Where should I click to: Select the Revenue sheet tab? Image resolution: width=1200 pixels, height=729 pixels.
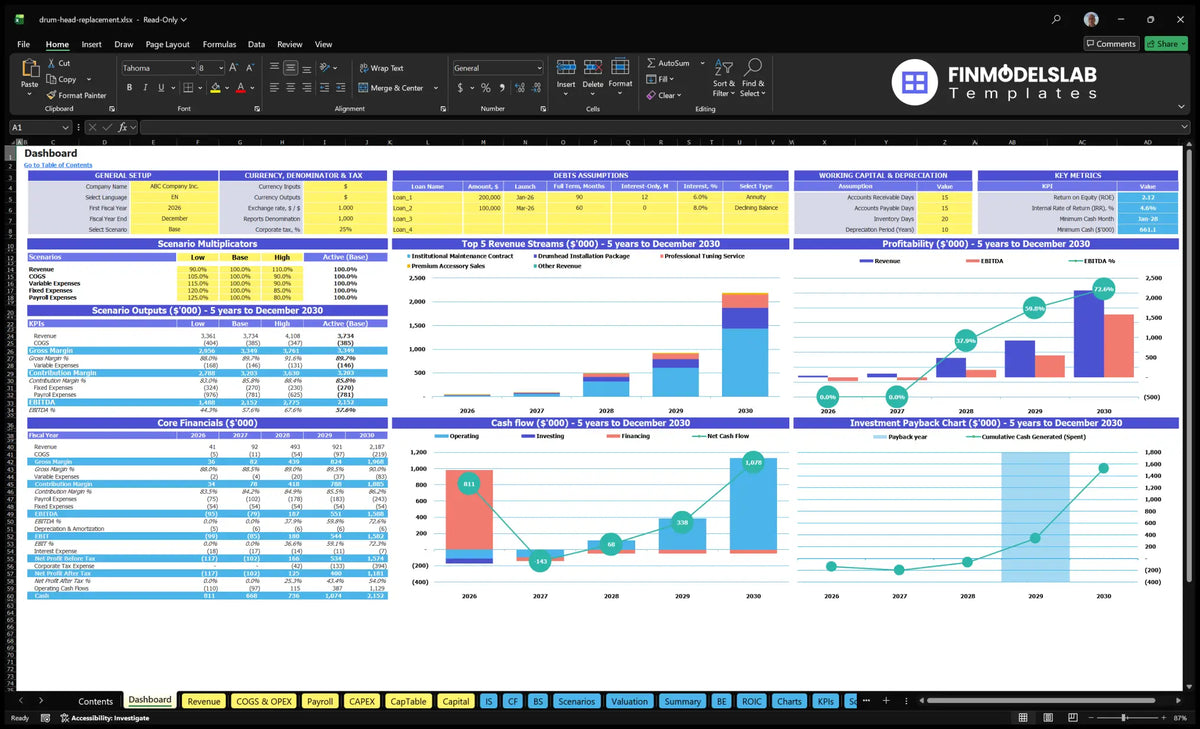(204, 701)
